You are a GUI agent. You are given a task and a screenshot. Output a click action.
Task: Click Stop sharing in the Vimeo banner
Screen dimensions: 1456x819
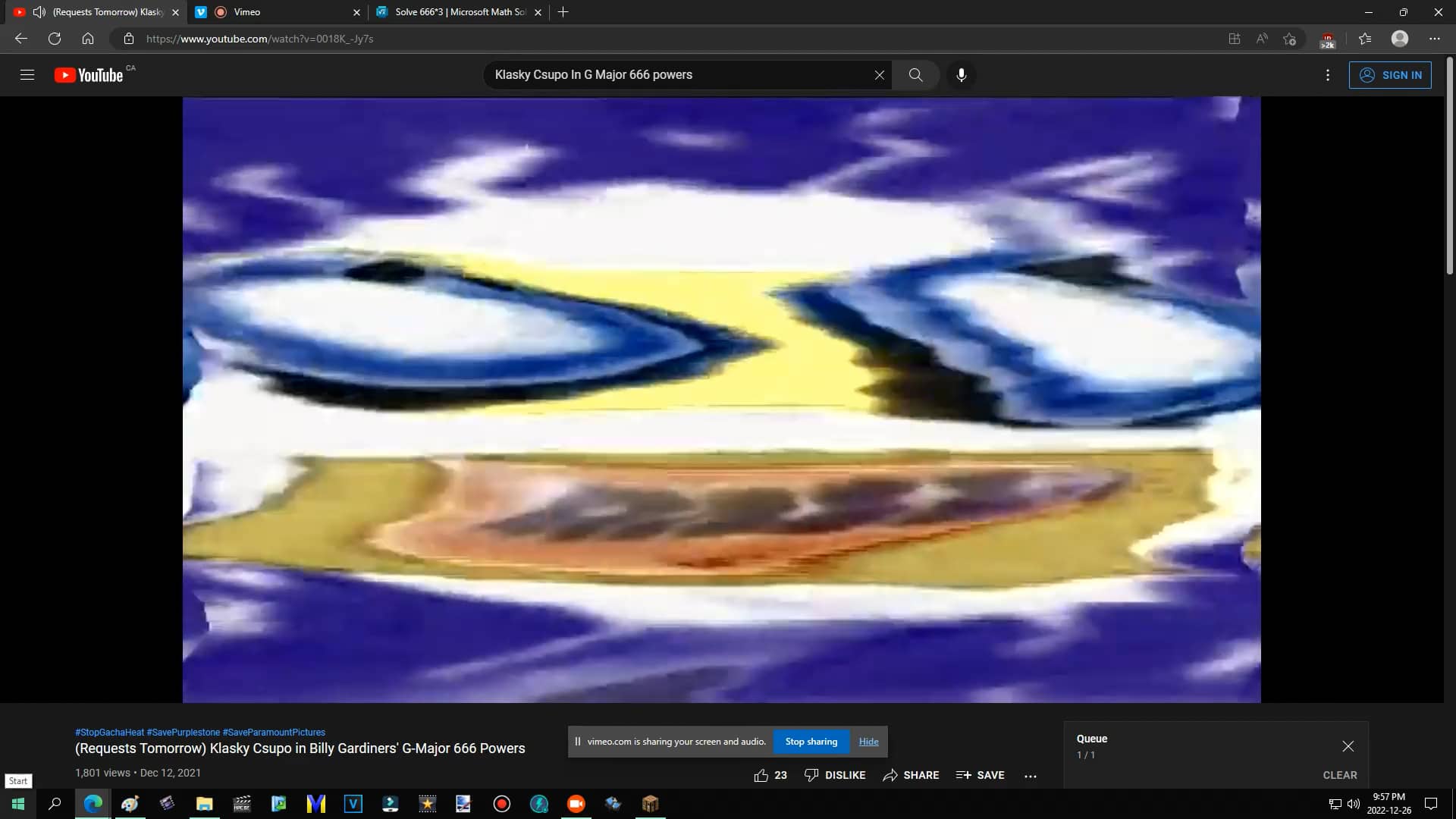pos(811,741)
